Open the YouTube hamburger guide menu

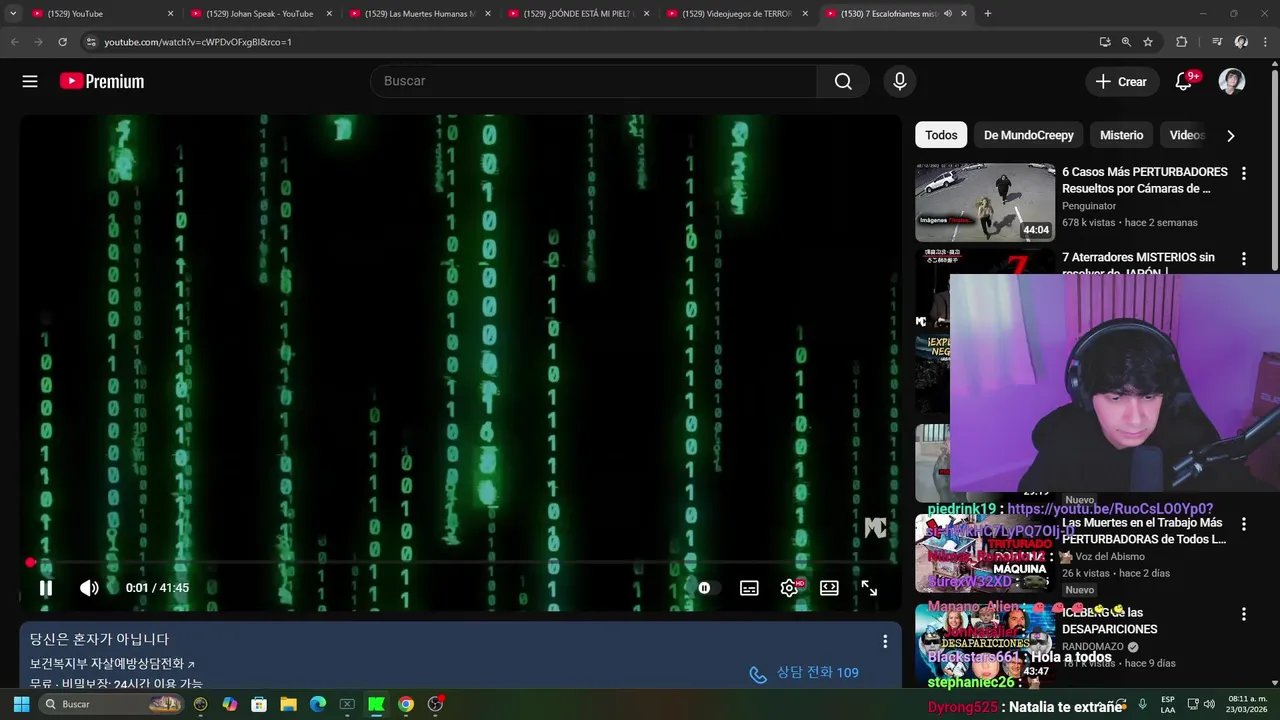30,82
